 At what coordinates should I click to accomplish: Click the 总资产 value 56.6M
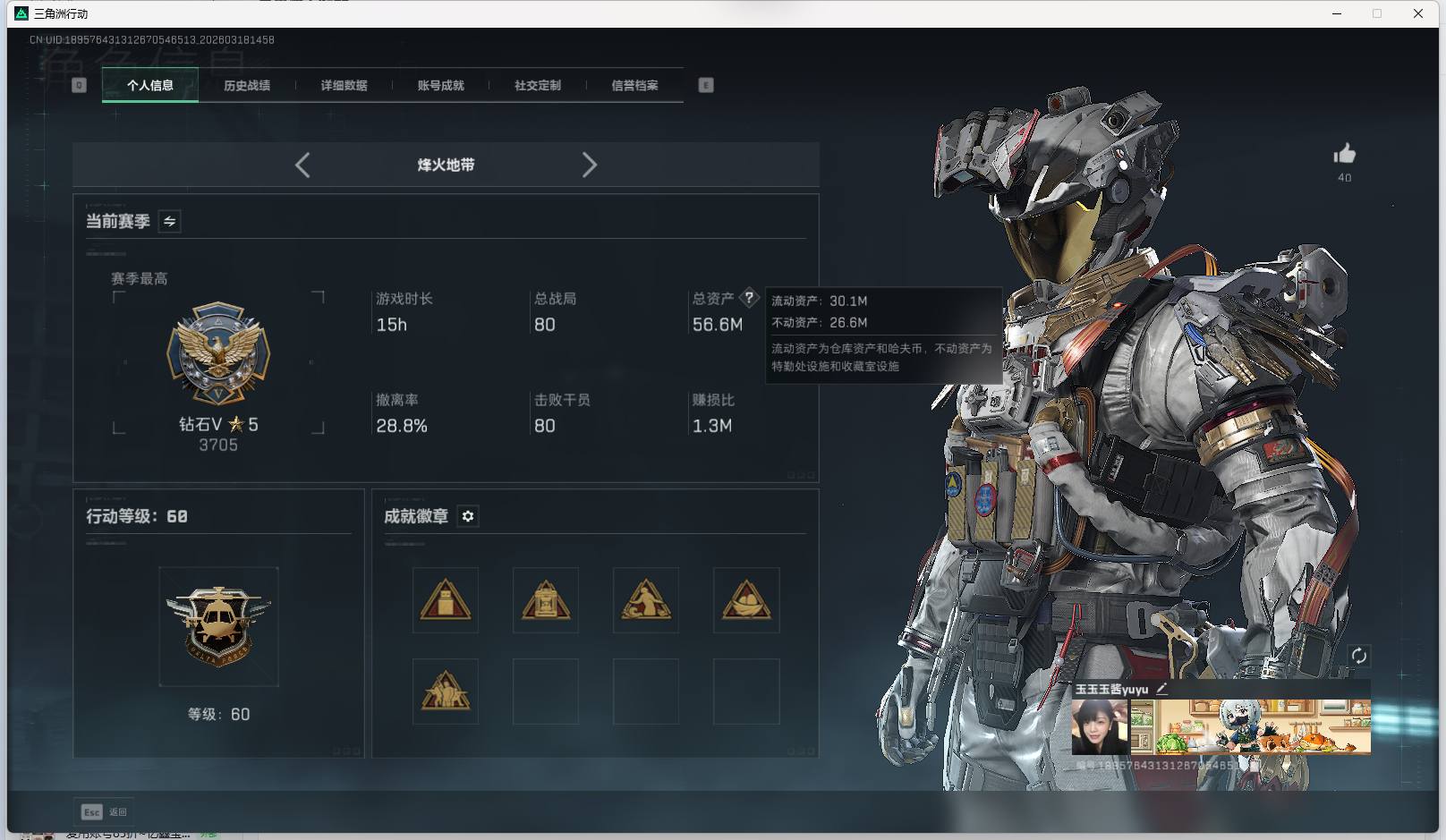coord(718,325)
